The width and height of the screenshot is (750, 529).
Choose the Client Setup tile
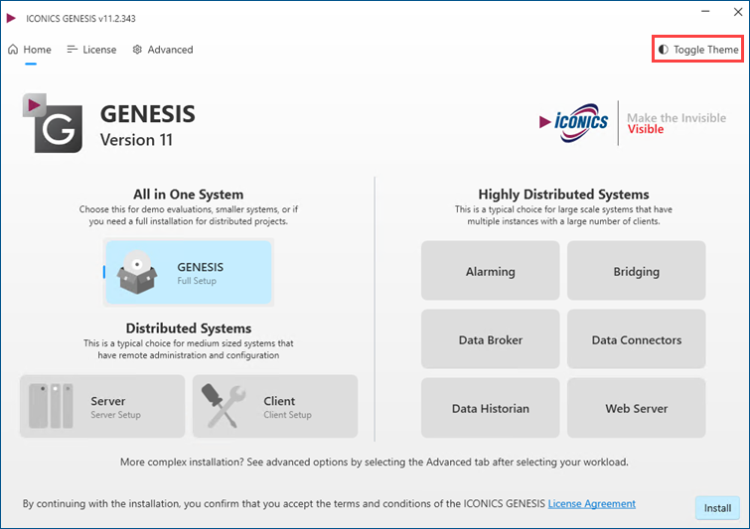[275, 406]
